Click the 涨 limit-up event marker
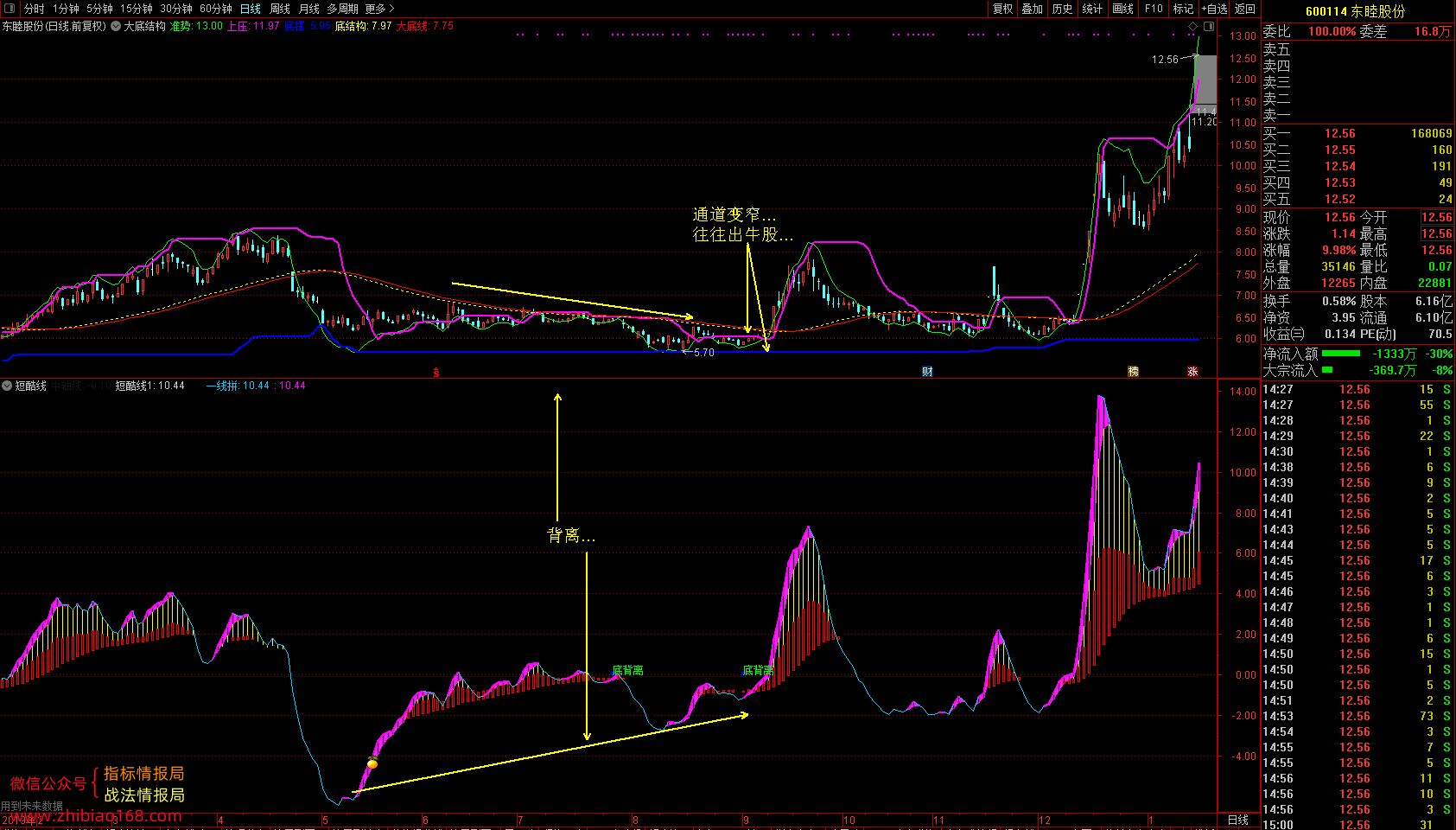Screen dimensions: 1456x830 point(1192,372)
